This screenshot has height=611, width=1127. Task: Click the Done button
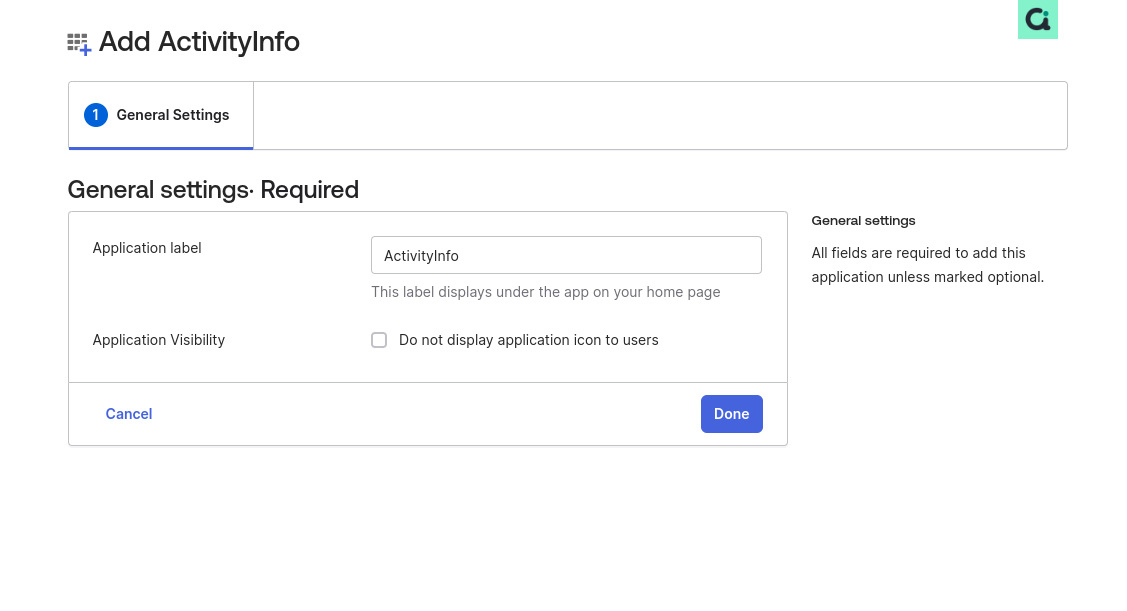(x=732, y=414)
